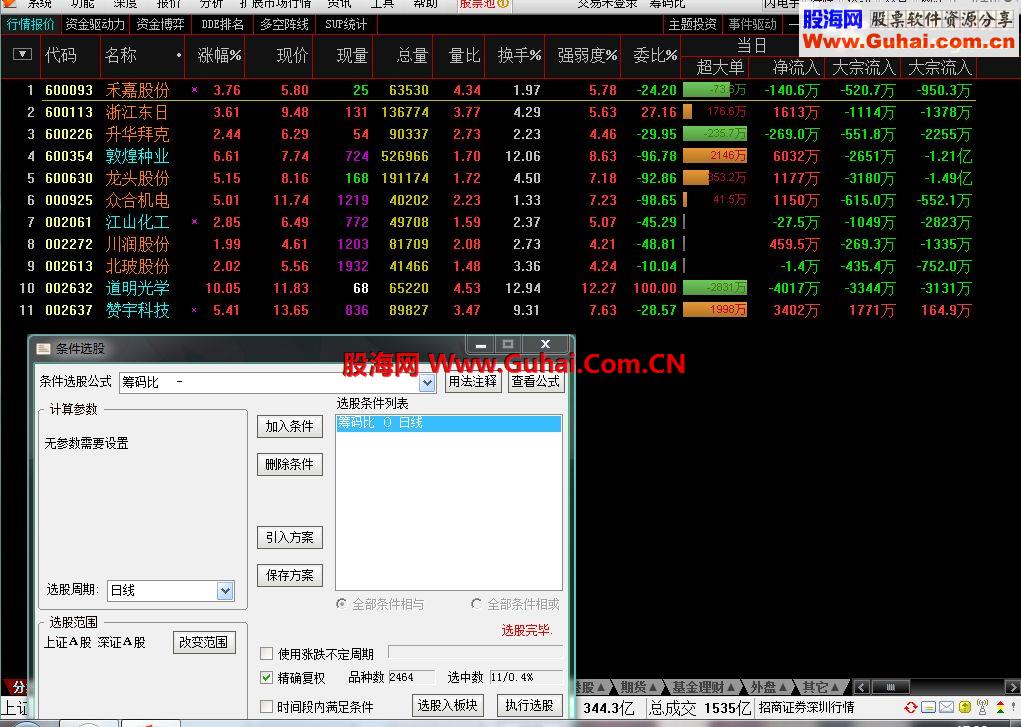Click the 执行选股 button

pyautogui.click(x=529, y=706)
